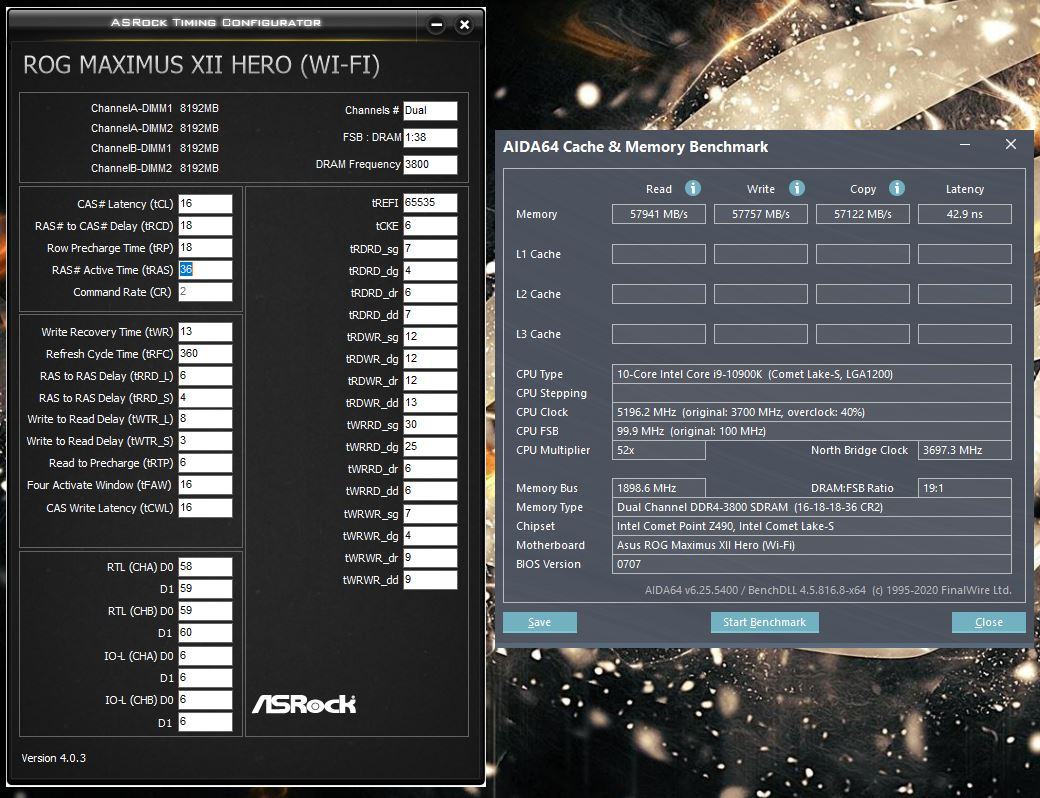This screenshot has height=798, width=1040.
Task: Click the tREFI value field
Action: (x=430, y=203)
